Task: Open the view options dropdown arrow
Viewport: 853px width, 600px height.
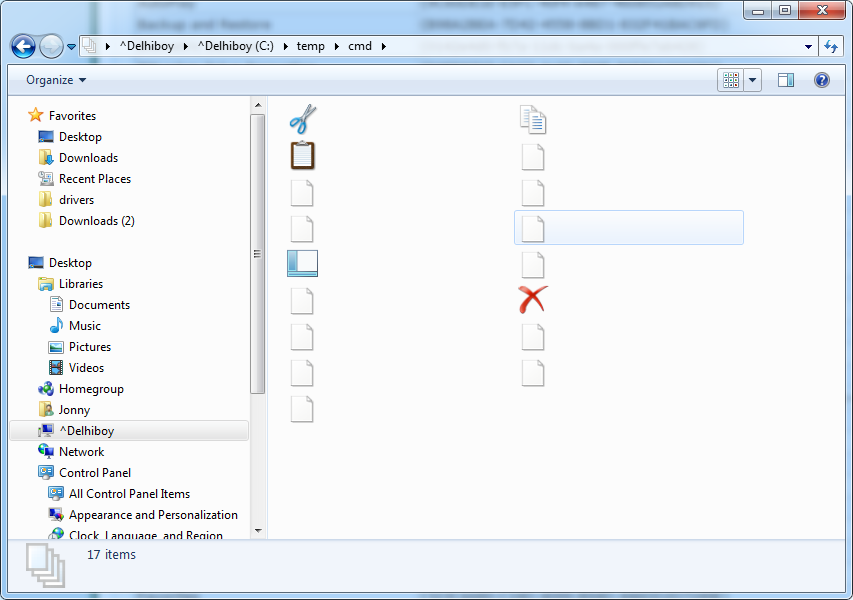Action: pos(752,81)
